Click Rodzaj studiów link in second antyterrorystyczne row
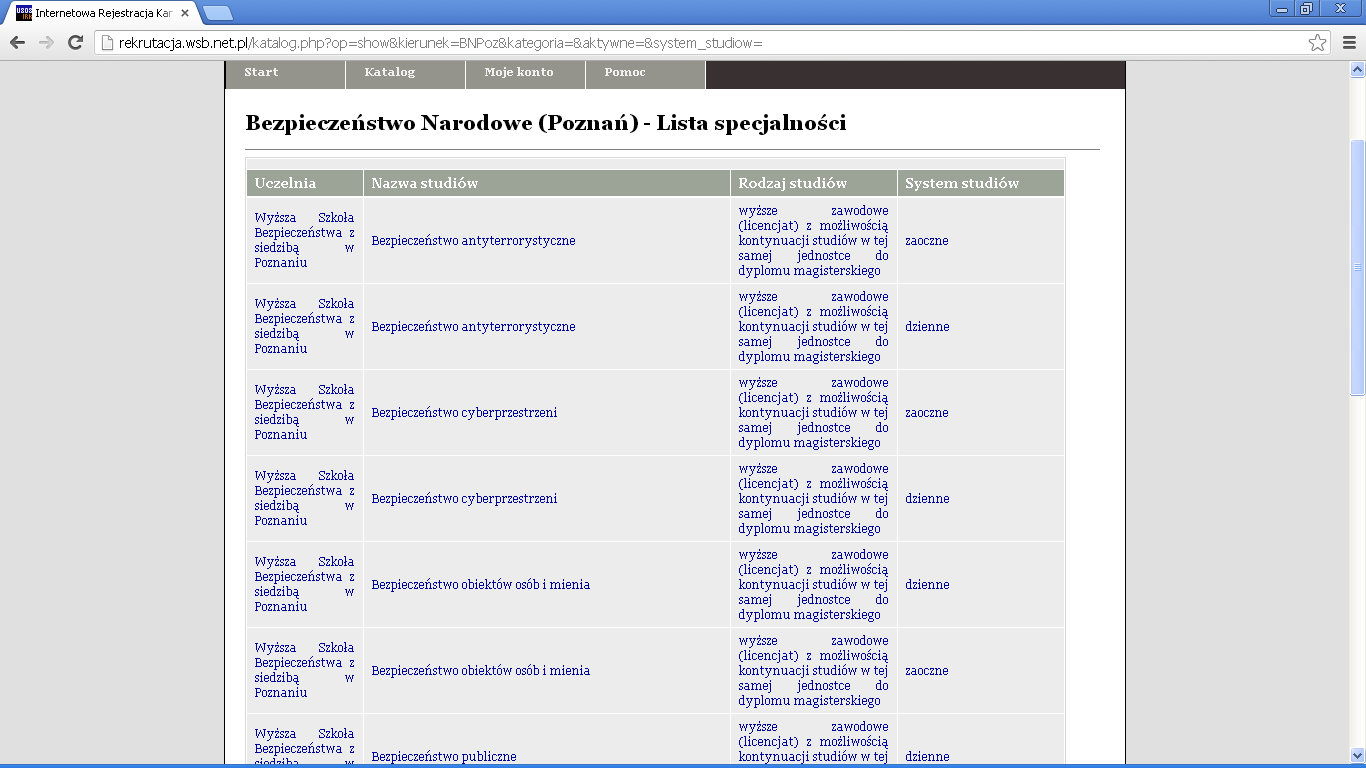This screenshot has width=1366, height=768. click(x=813, y=327)
